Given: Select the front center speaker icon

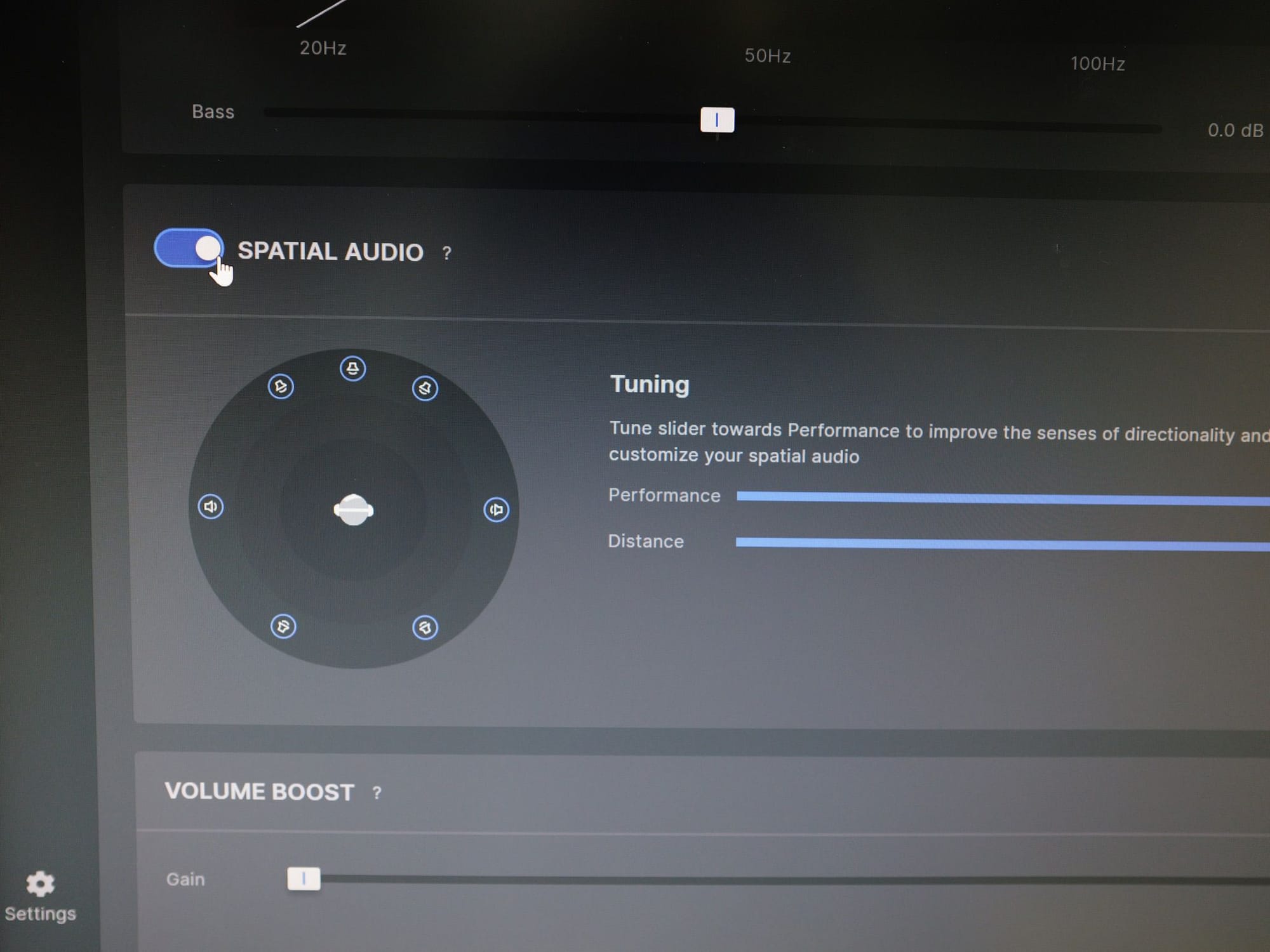Looking at the screenshot, I should click(x=353, y=369).
